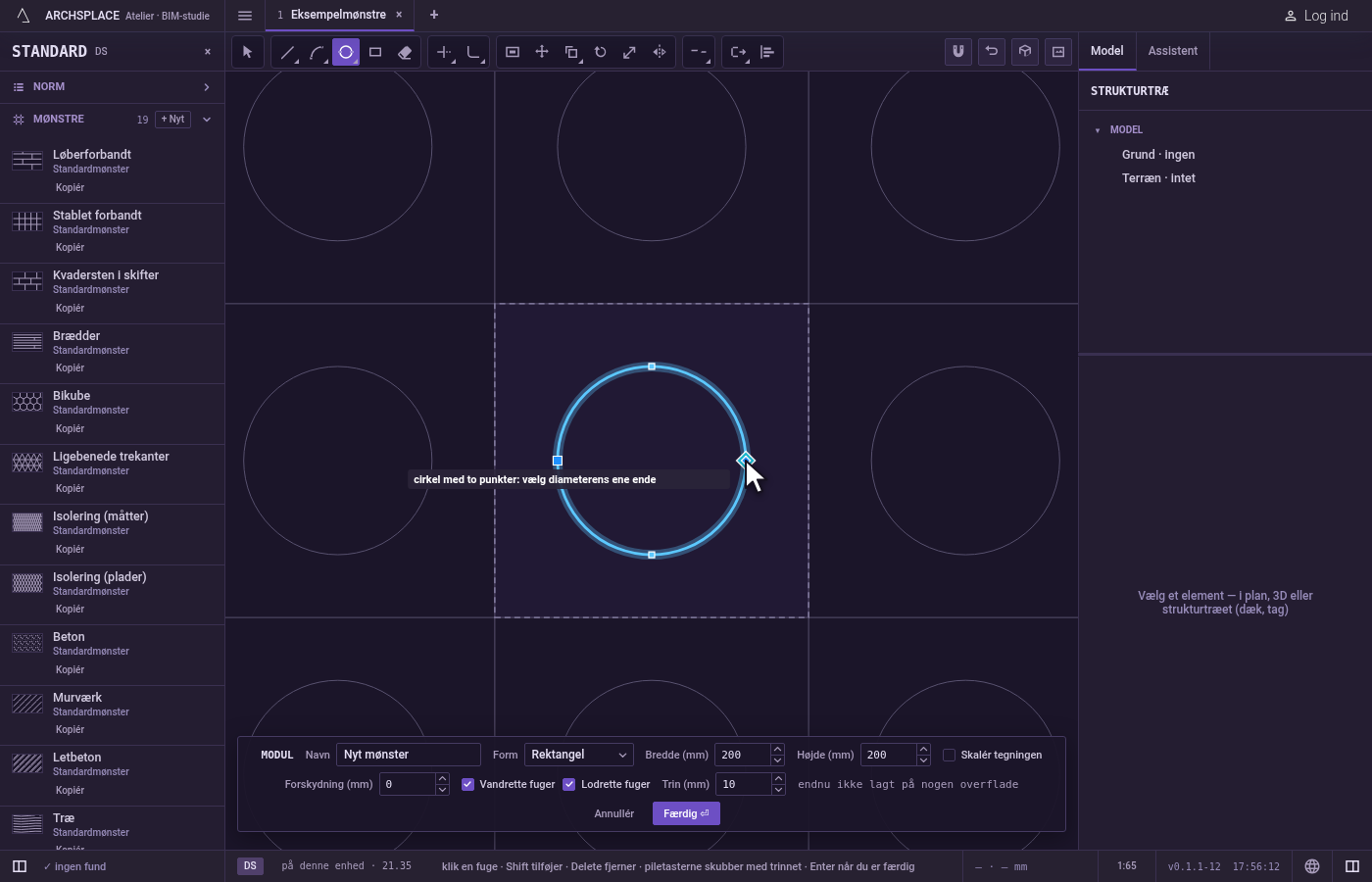Collapse the MØNSTRE section chevron
This screenshot has width=1372, height=882.
(207, 120)
